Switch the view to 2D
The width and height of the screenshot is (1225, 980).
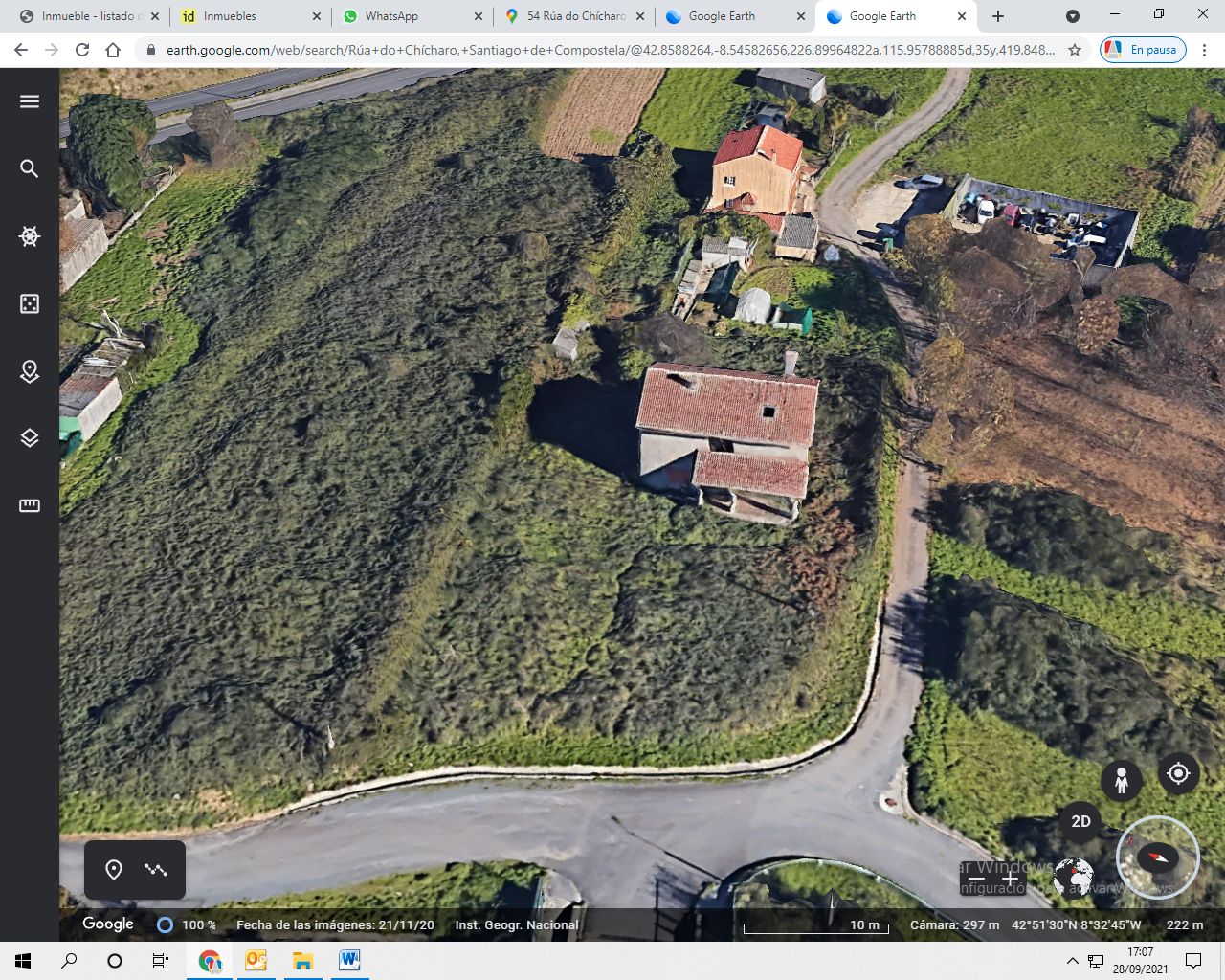click(x=1081, y=821)
